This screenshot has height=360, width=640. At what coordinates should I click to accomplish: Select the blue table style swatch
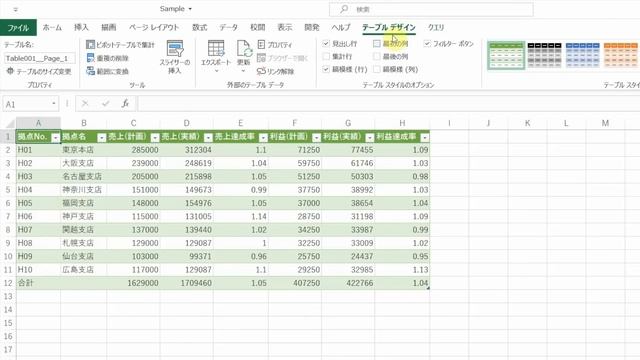click(x=582, y=55)
